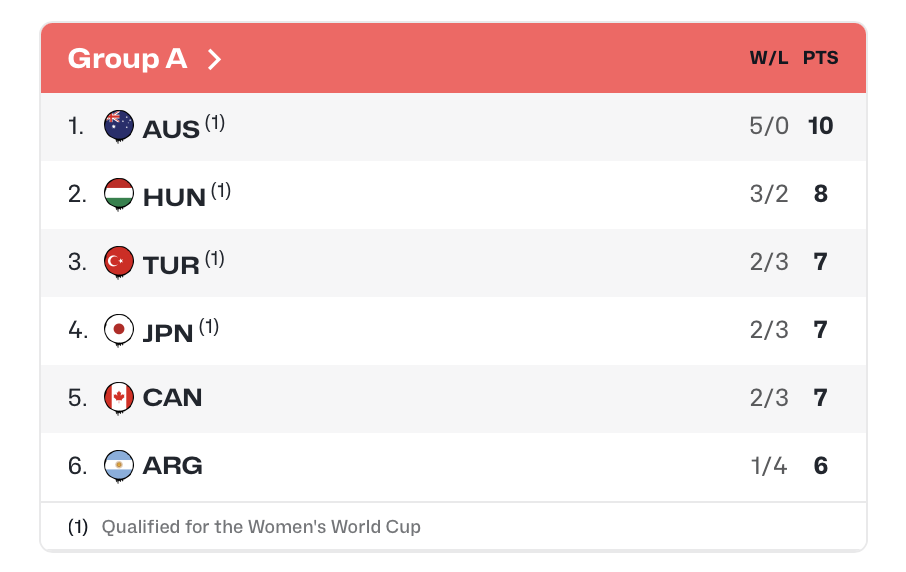The image size is (906, 572).
Task: Click the Turkey flag icon
Action: (x=119, y=262)
